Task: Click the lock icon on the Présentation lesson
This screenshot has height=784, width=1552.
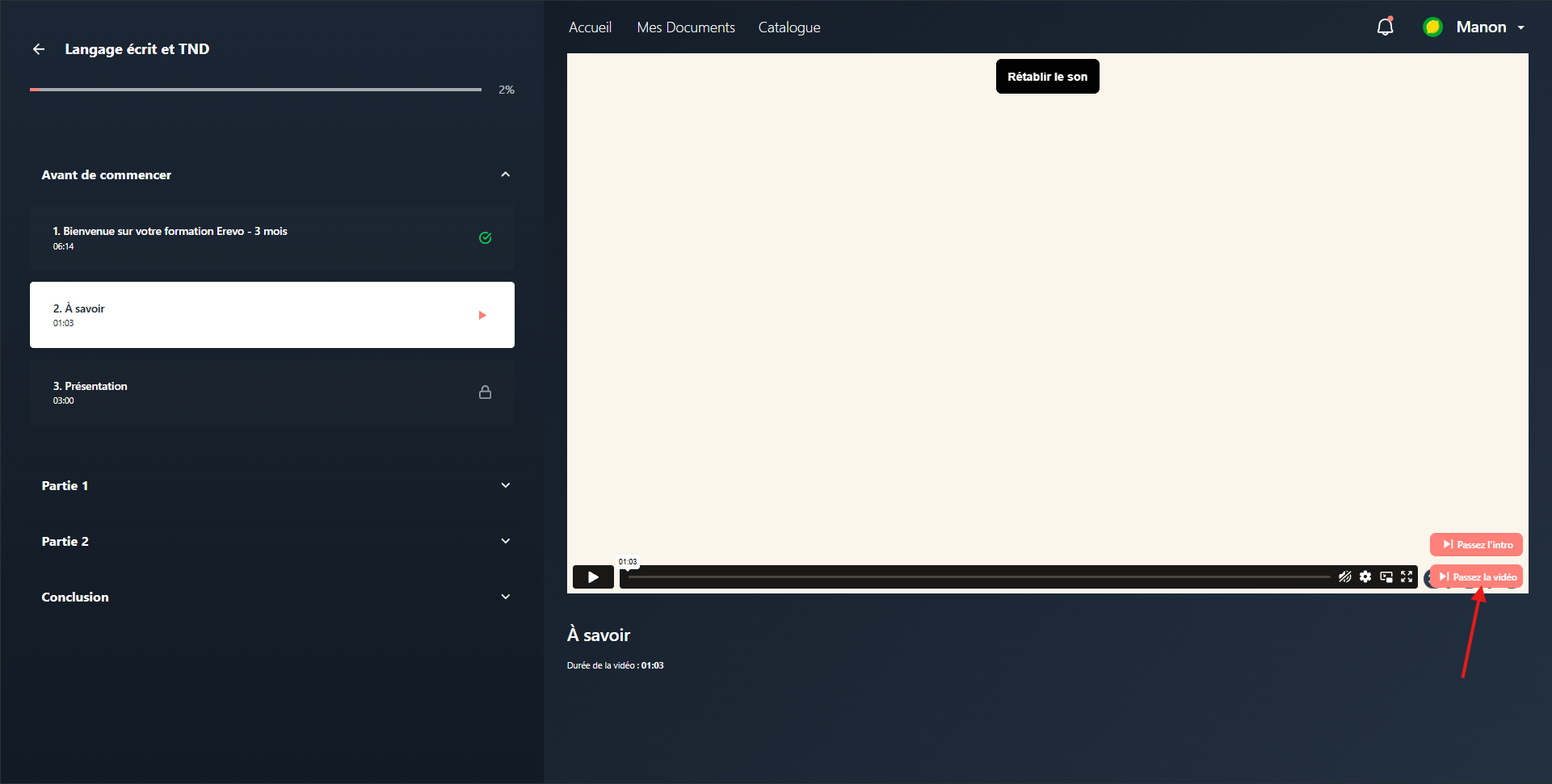Action: tap(485, 392)
